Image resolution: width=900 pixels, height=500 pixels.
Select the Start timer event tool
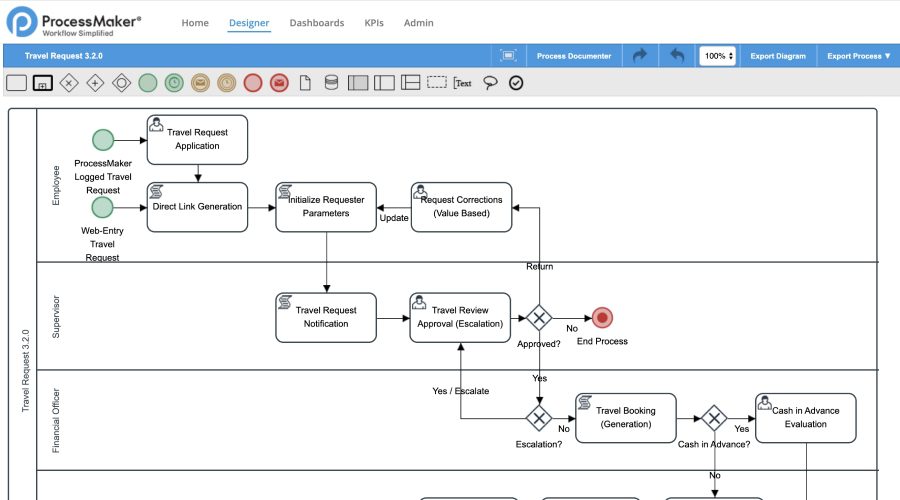click(x=174, y=83)
